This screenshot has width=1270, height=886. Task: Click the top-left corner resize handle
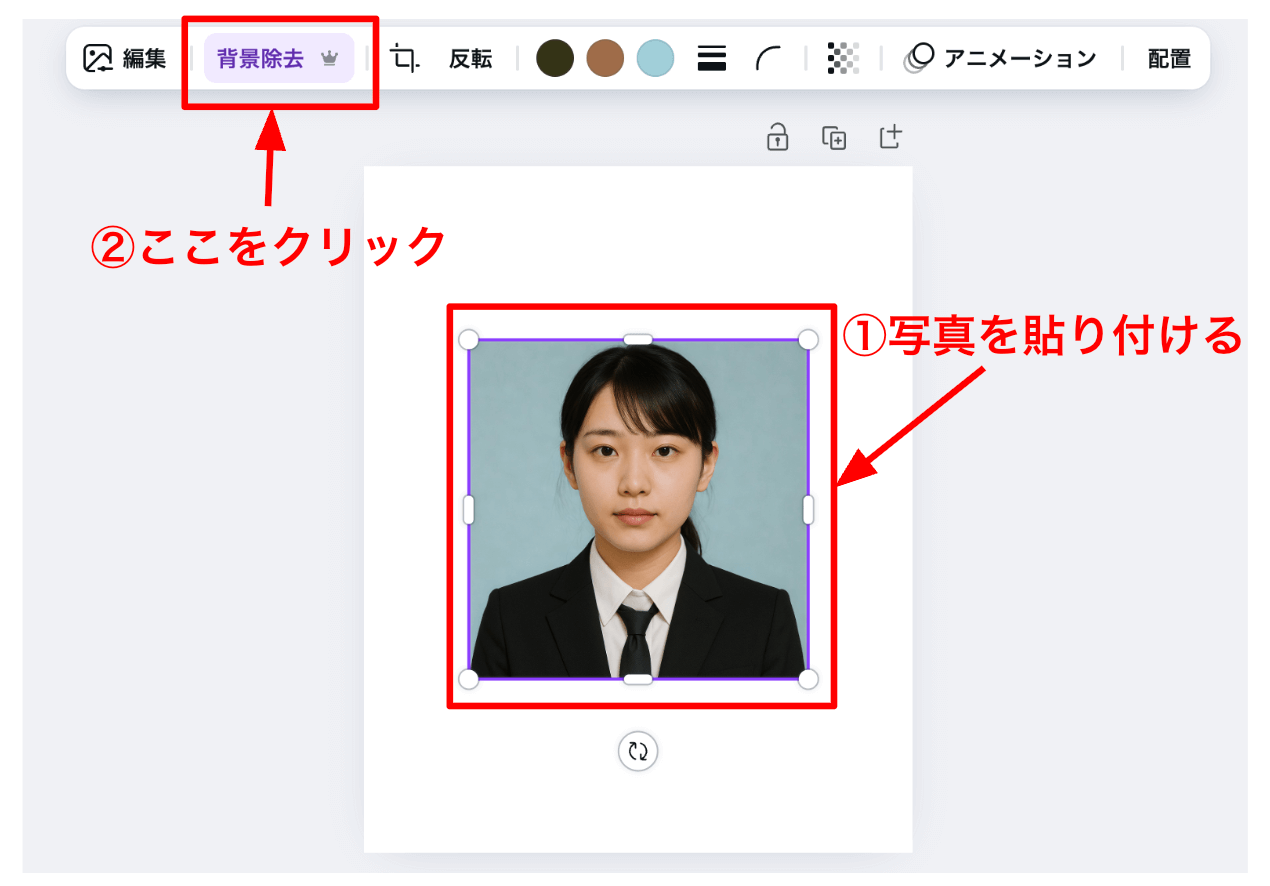(x=469, y=340)
